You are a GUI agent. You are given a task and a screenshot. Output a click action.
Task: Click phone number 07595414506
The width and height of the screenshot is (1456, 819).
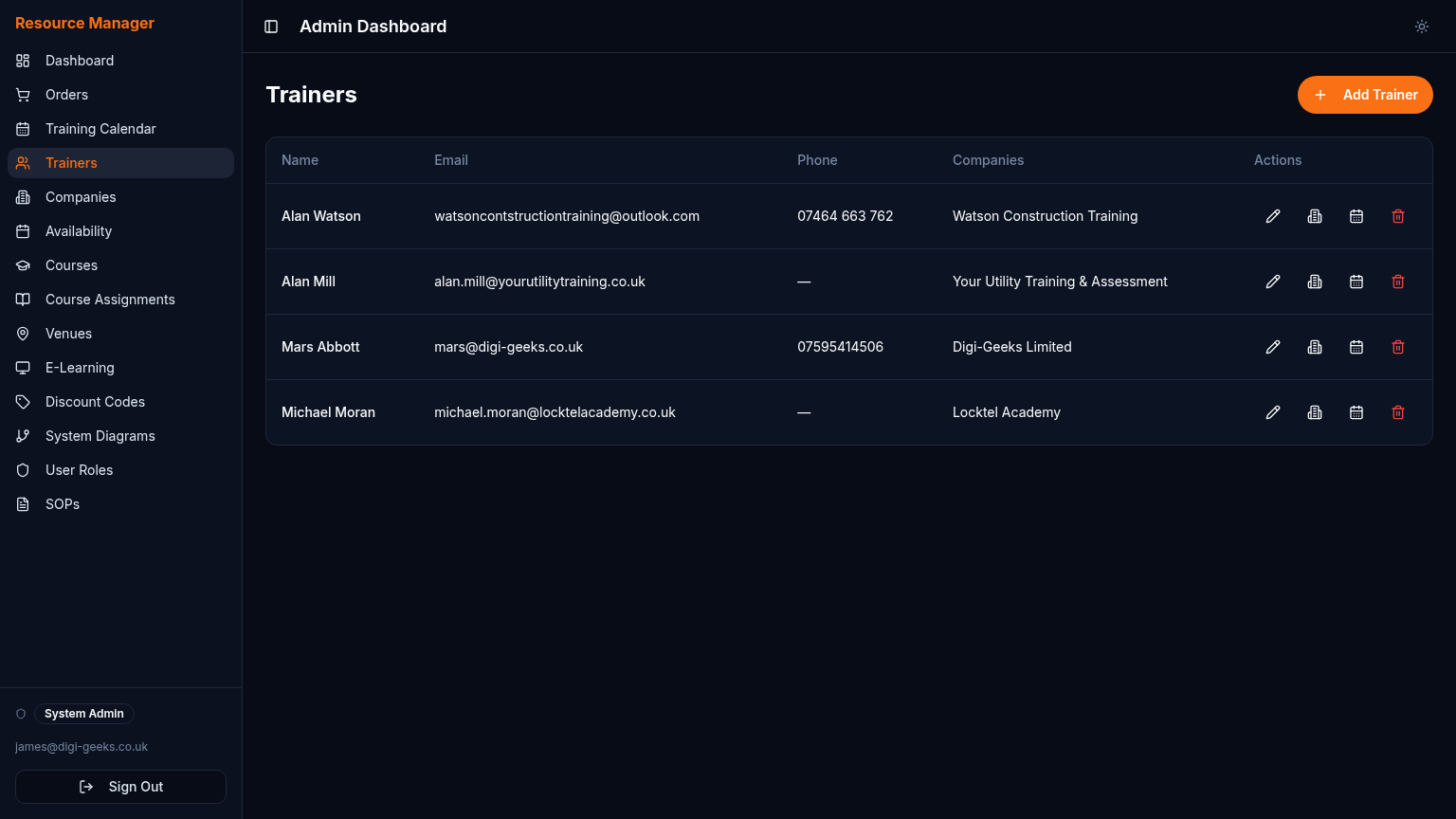tap(840, 347)
